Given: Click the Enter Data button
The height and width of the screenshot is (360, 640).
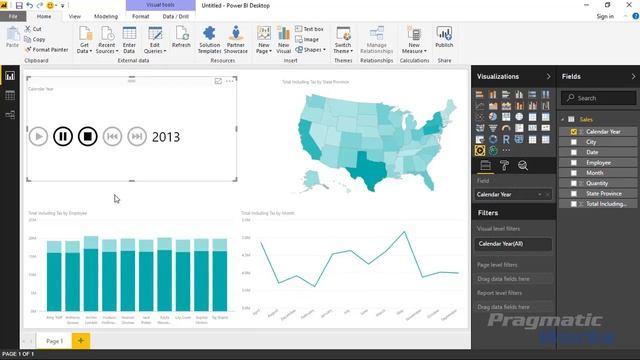Looking at the screenshot, I should 129,40.
